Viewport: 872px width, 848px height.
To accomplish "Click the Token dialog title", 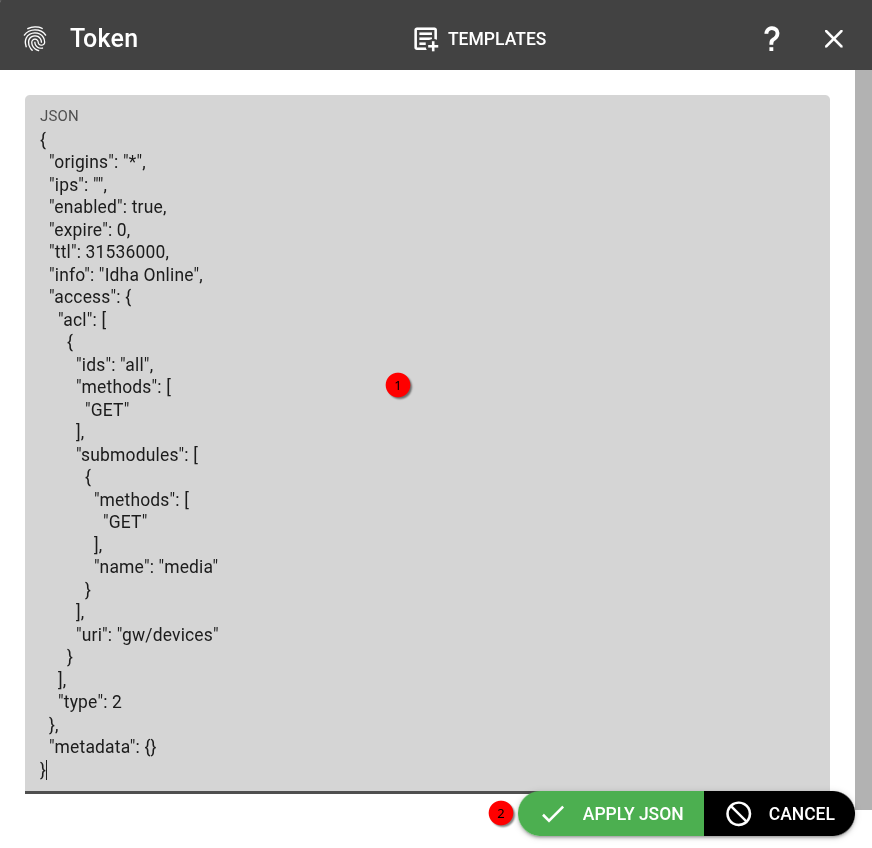I will [x=104, y=39].
